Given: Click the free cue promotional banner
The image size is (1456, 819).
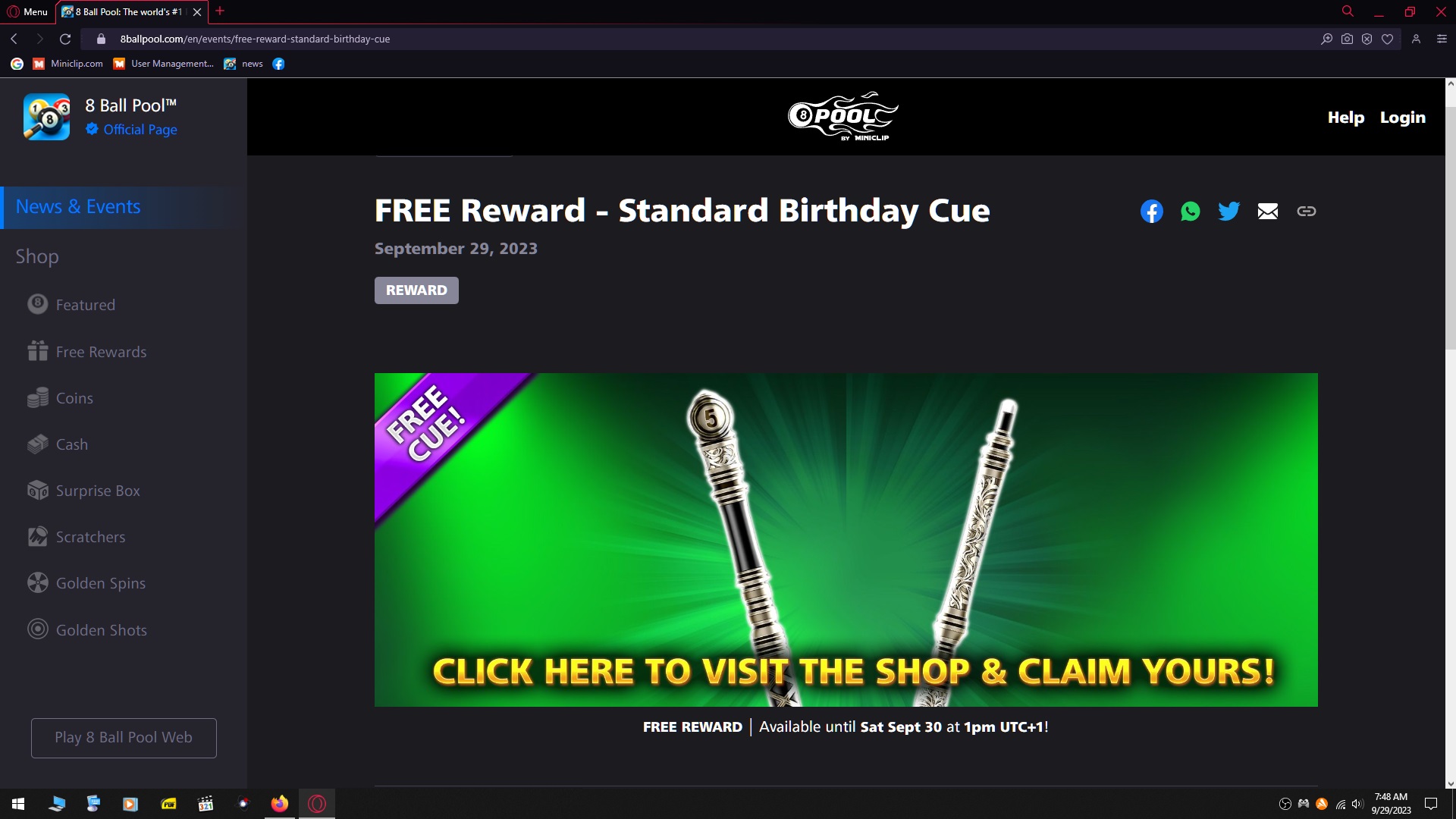Looking at the screenshot, I should pos(846,539).
